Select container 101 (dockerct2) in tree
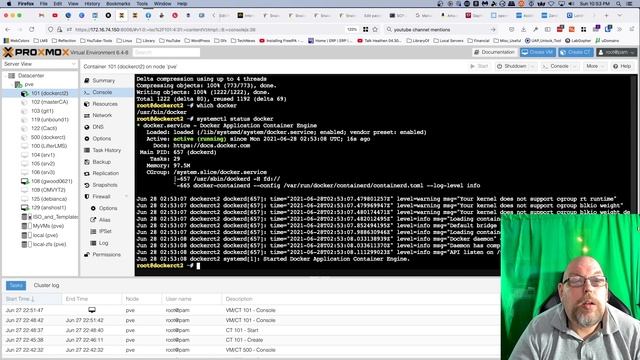Screen dimensions: 640x360 pyautogui.click(x=49, y=93)
